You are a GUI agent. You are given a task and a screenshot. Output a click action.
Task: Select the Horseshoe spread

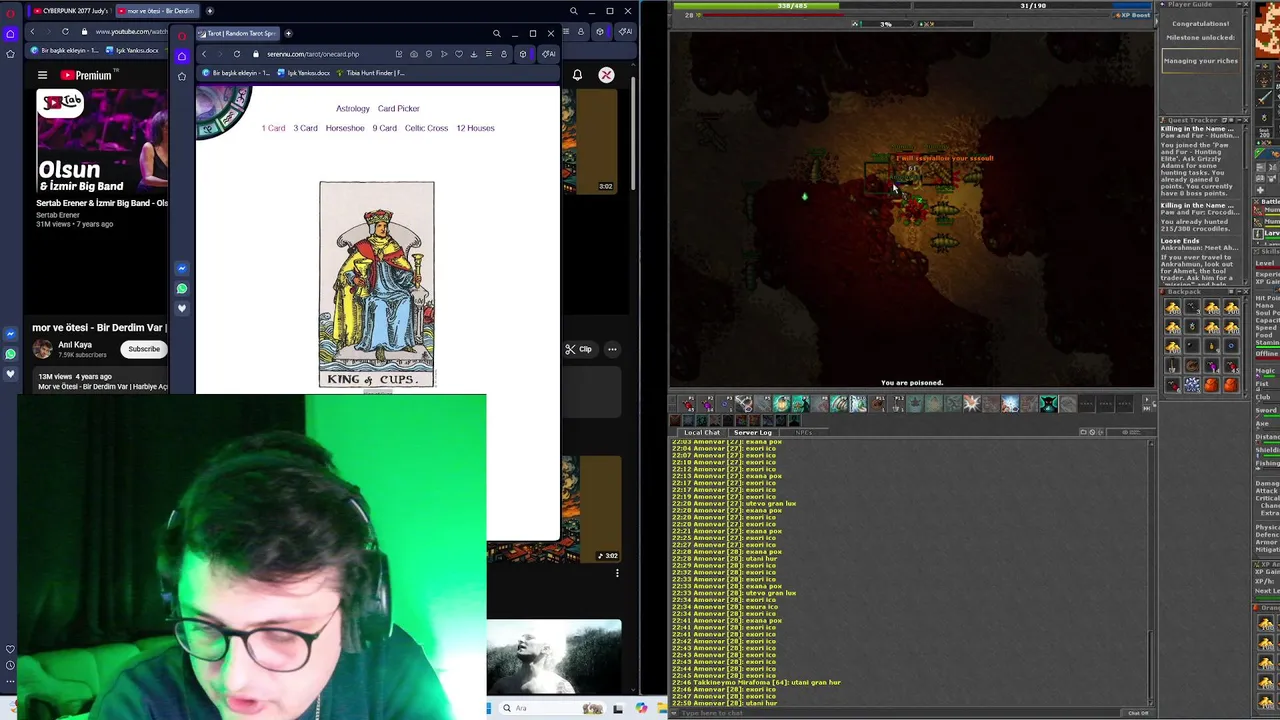(345, 128)
